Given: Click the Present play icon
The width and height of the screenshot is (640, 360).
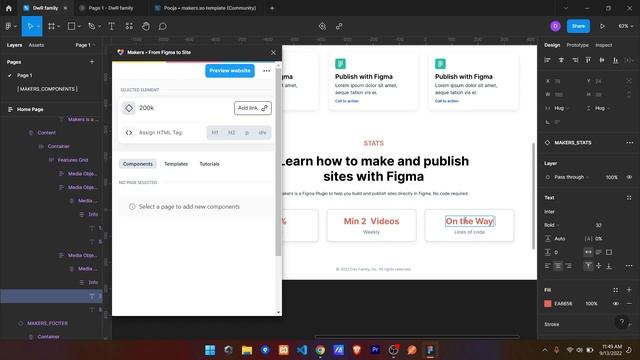Looking at the screenshot, I should (602, 26).
